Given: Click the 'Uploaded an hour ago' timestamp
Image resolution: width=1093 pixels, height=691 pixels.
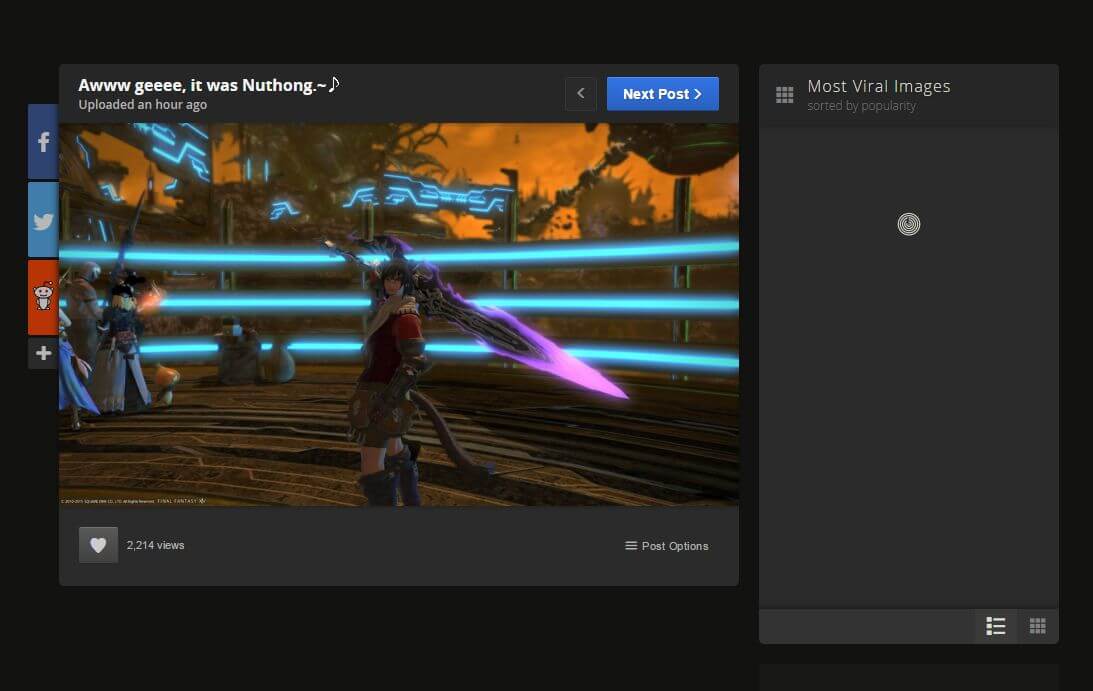Looking at the screenshot, I should pos(142,105).
